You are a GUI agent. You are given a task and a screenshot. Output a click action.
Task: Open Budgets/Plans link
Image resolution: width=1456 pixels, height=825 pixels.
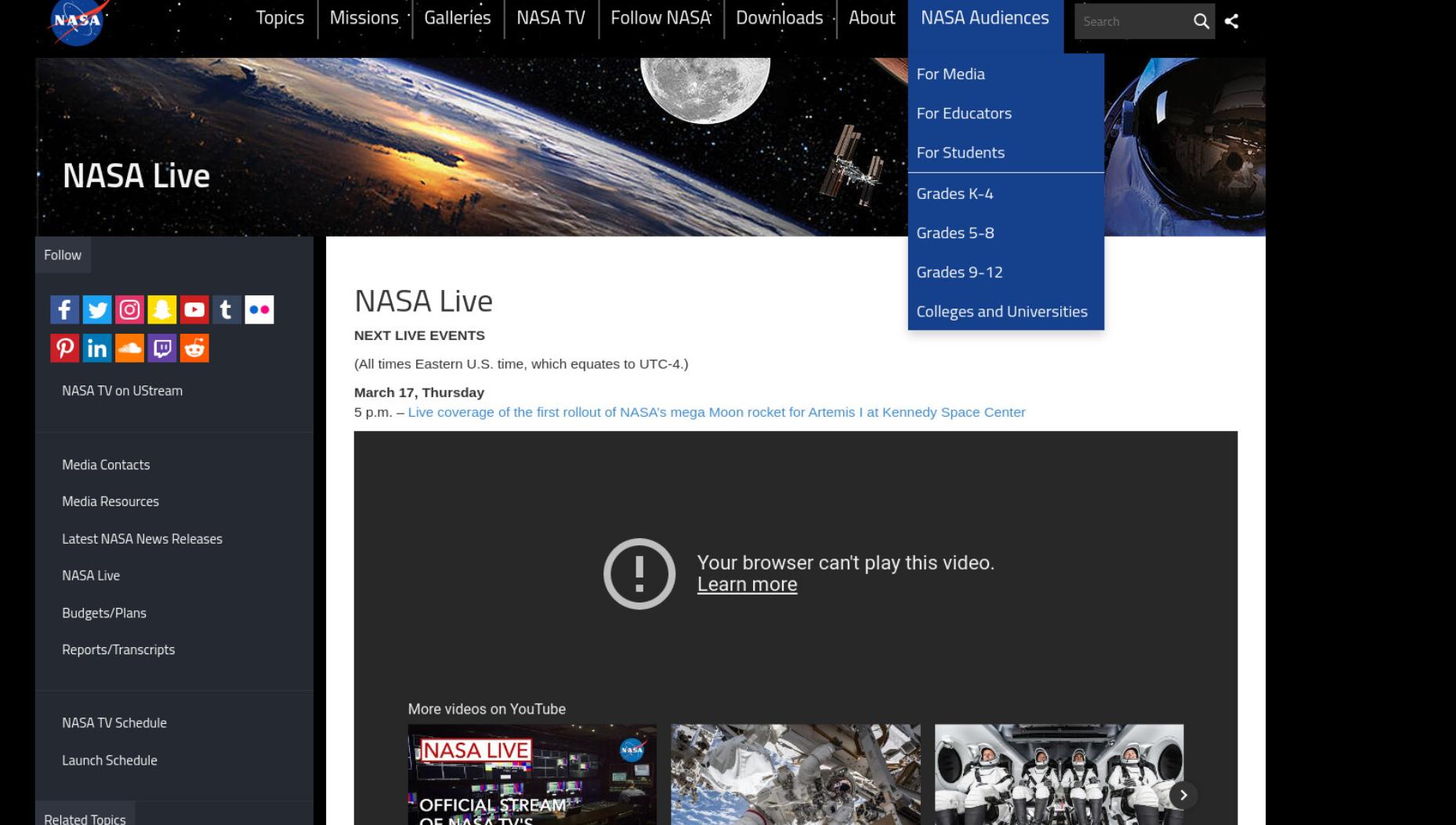(104, 613)
